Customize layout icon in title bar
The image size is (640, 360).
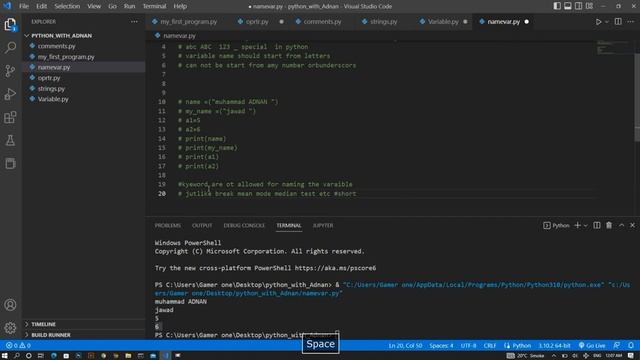pos(589,6)
